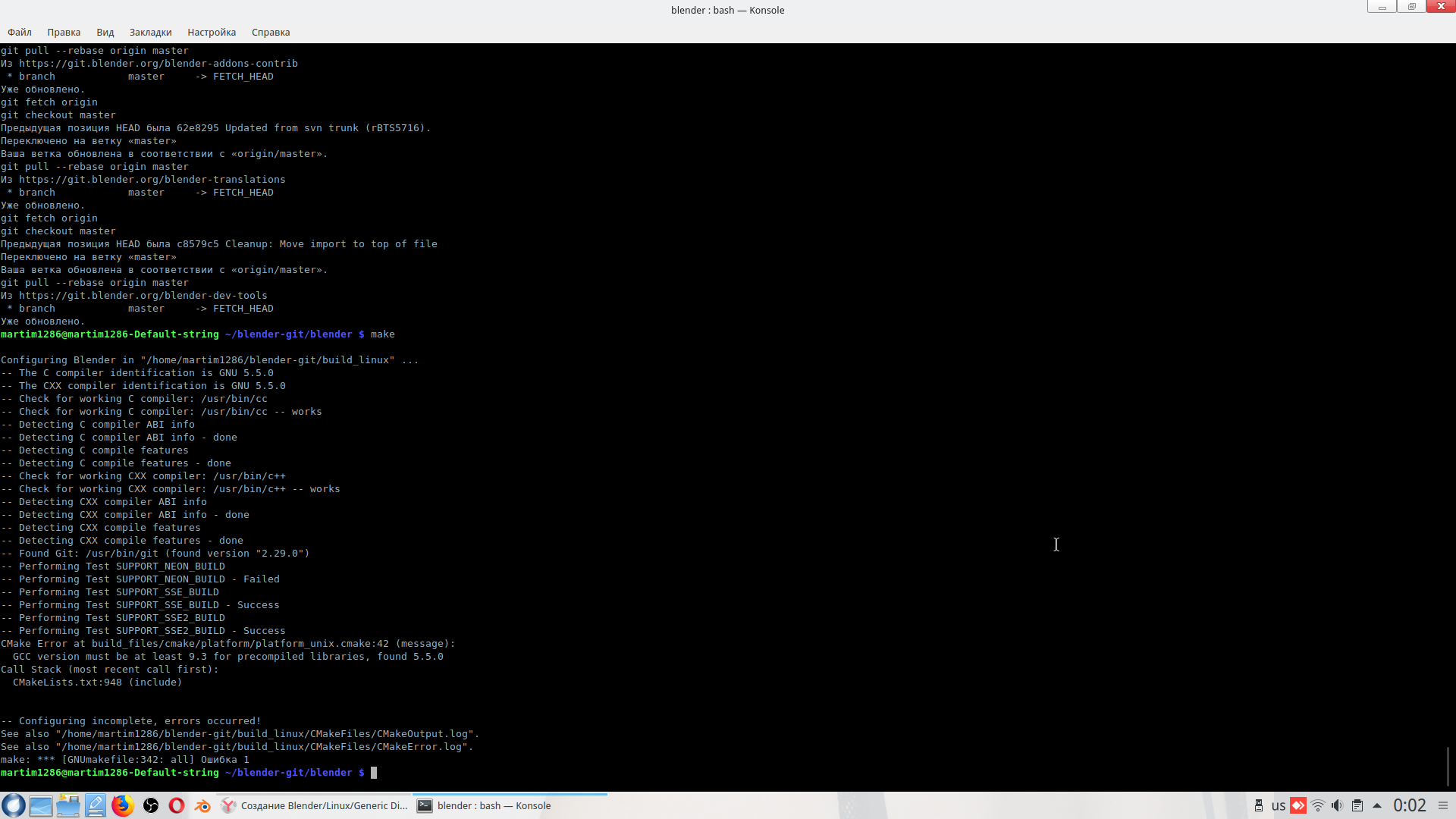Viewport: 1456px width, 819px height.
Task: Open the Справка menu
Action: 271,33
